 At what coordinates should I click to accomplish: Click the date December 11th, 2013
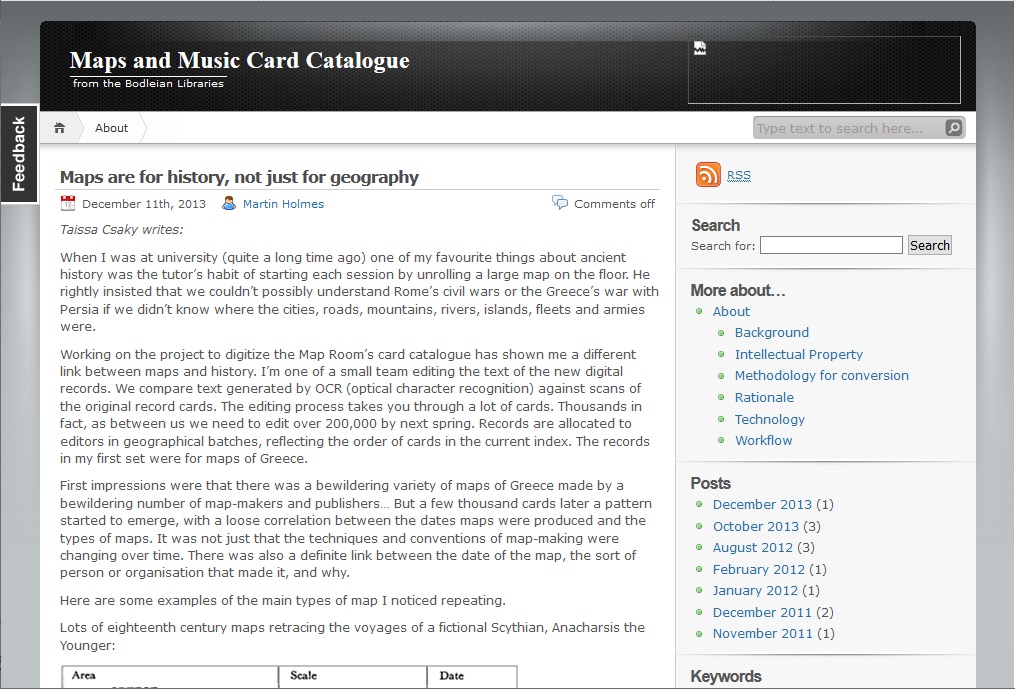tap(144, 204)
